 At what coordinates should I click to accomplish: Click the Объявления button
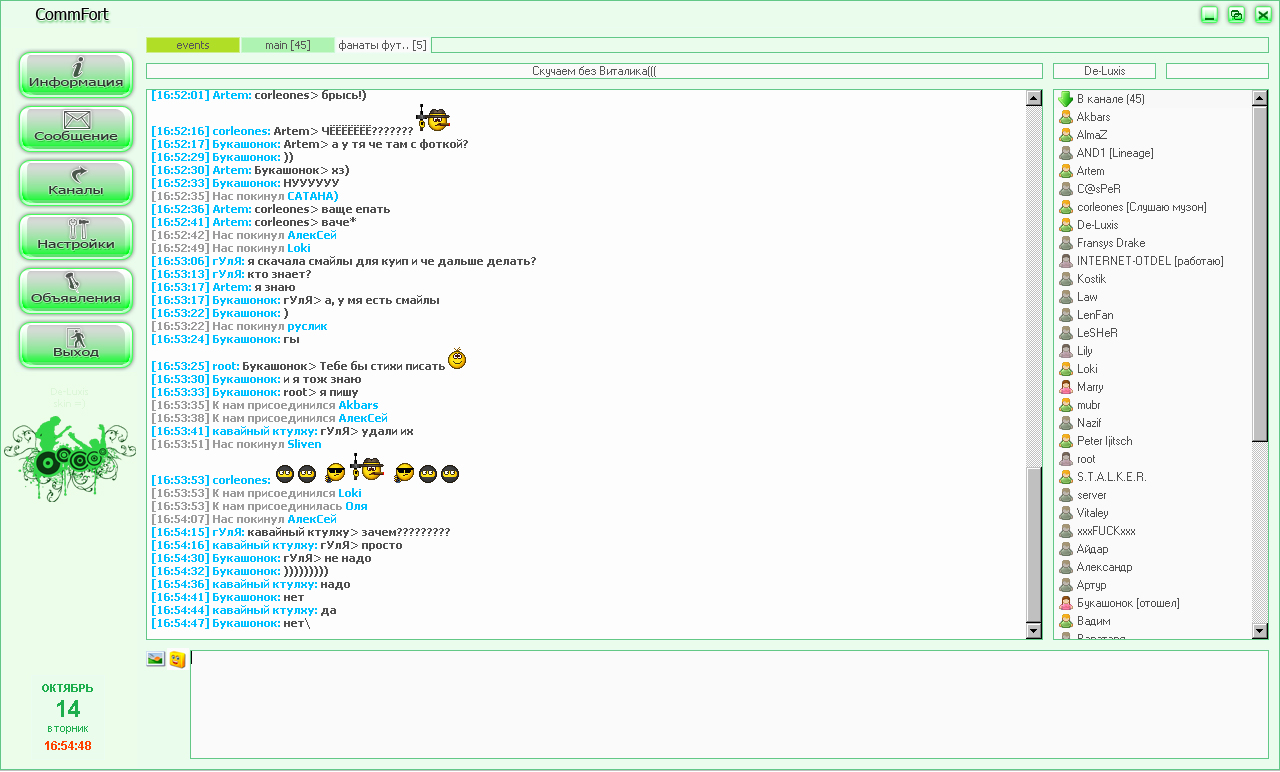coord(76,291)
